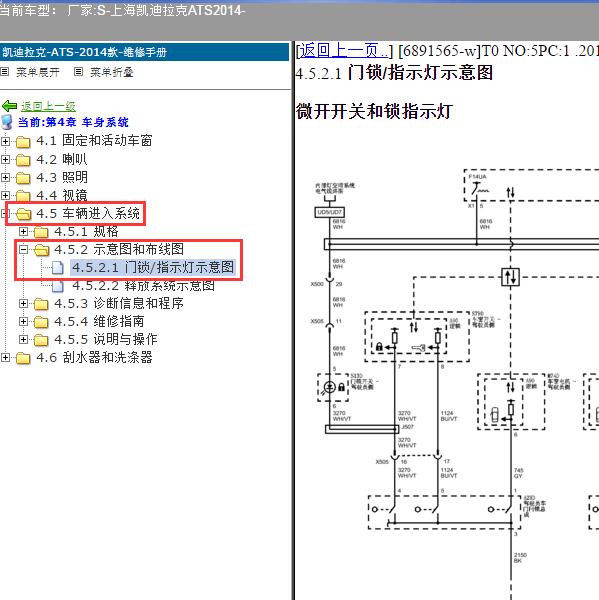This screenshot has width=599, height=600.
Task: Click 凯迪拉克-ATS-2014款-维修手册 title bar
Action: coord(144,52)
